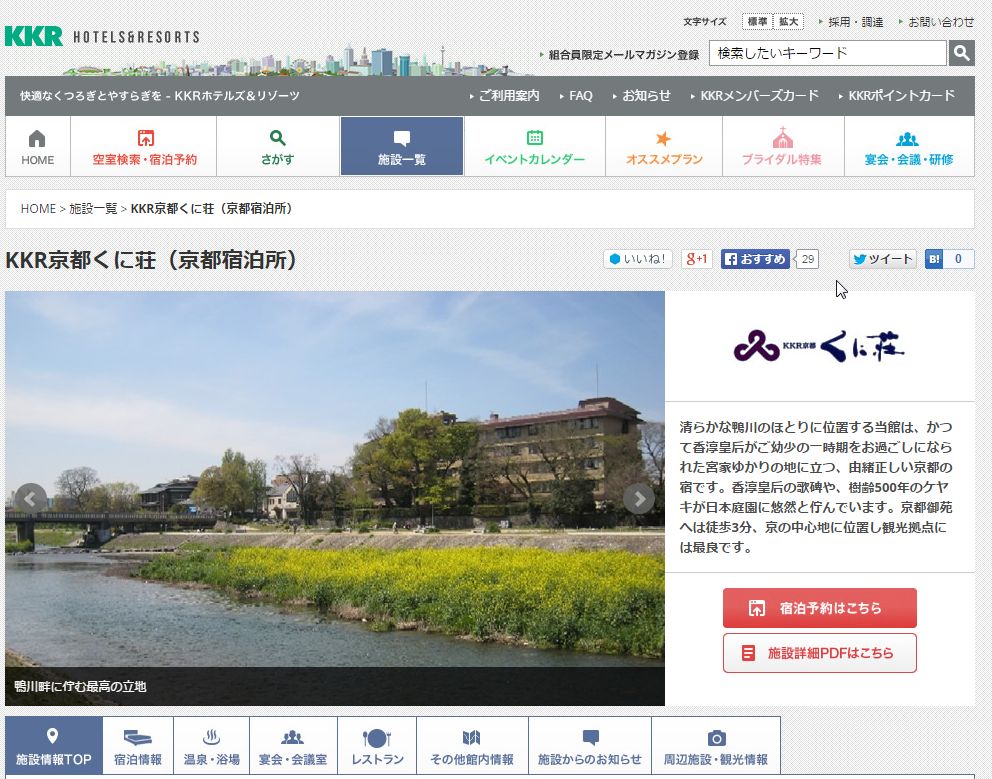Click the KKR Hotels & Resorts logo
The height and width of the screenshot is (779, 992).
102,36
